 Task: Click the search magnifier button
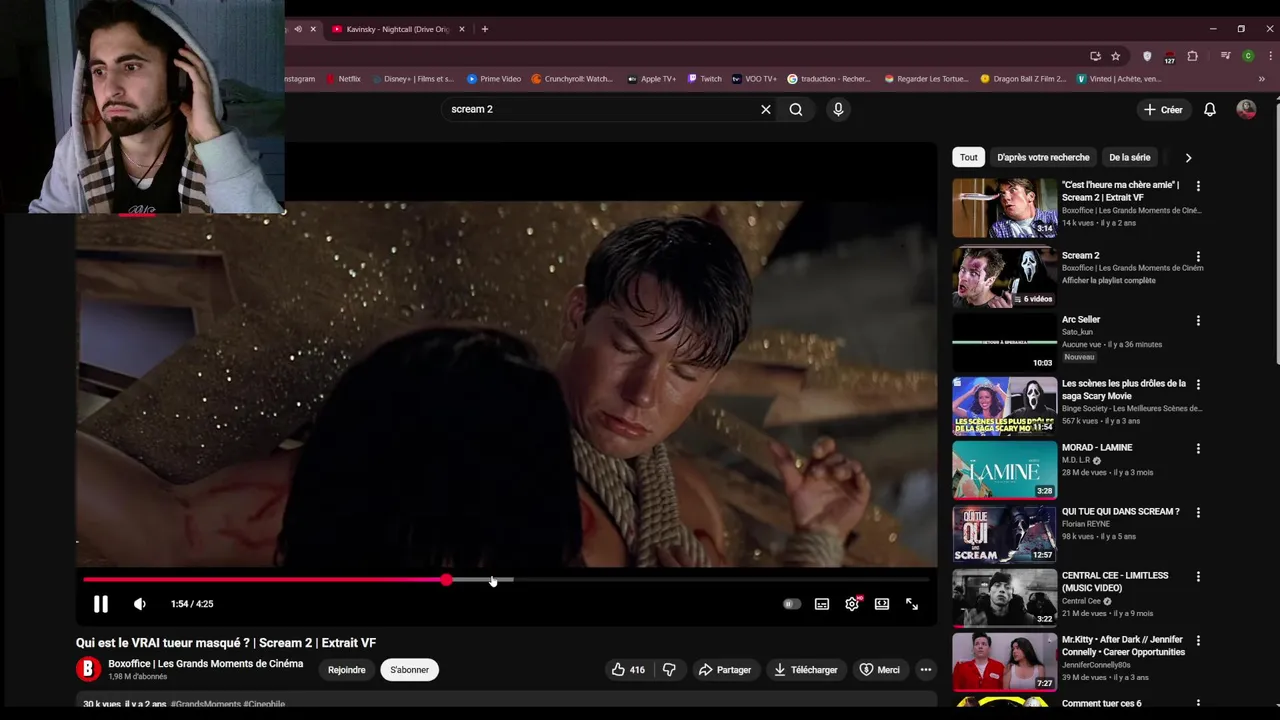[796, 109]
